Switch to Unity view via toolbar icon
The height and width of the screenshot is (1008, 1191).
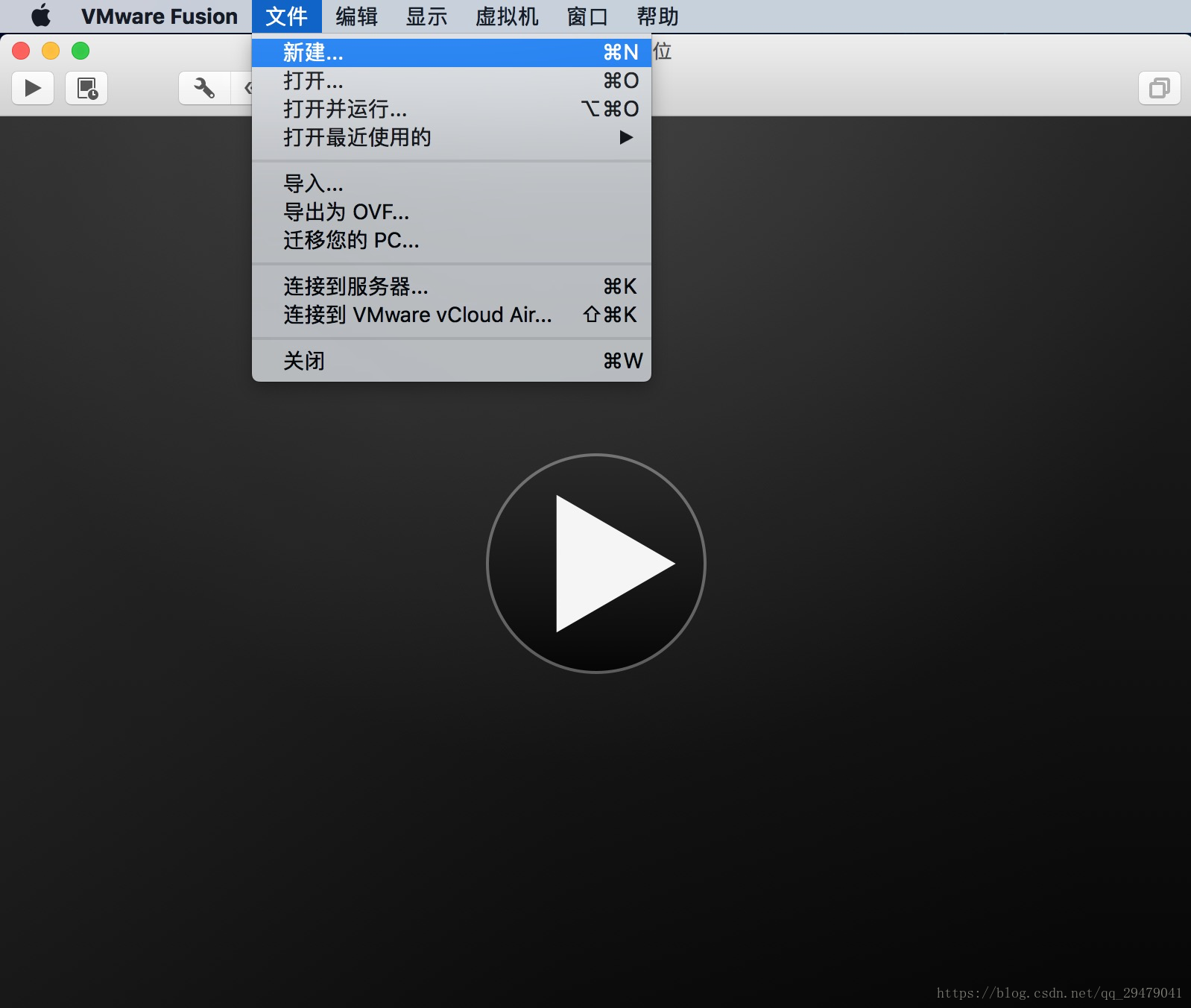(x=1160, y=88)
